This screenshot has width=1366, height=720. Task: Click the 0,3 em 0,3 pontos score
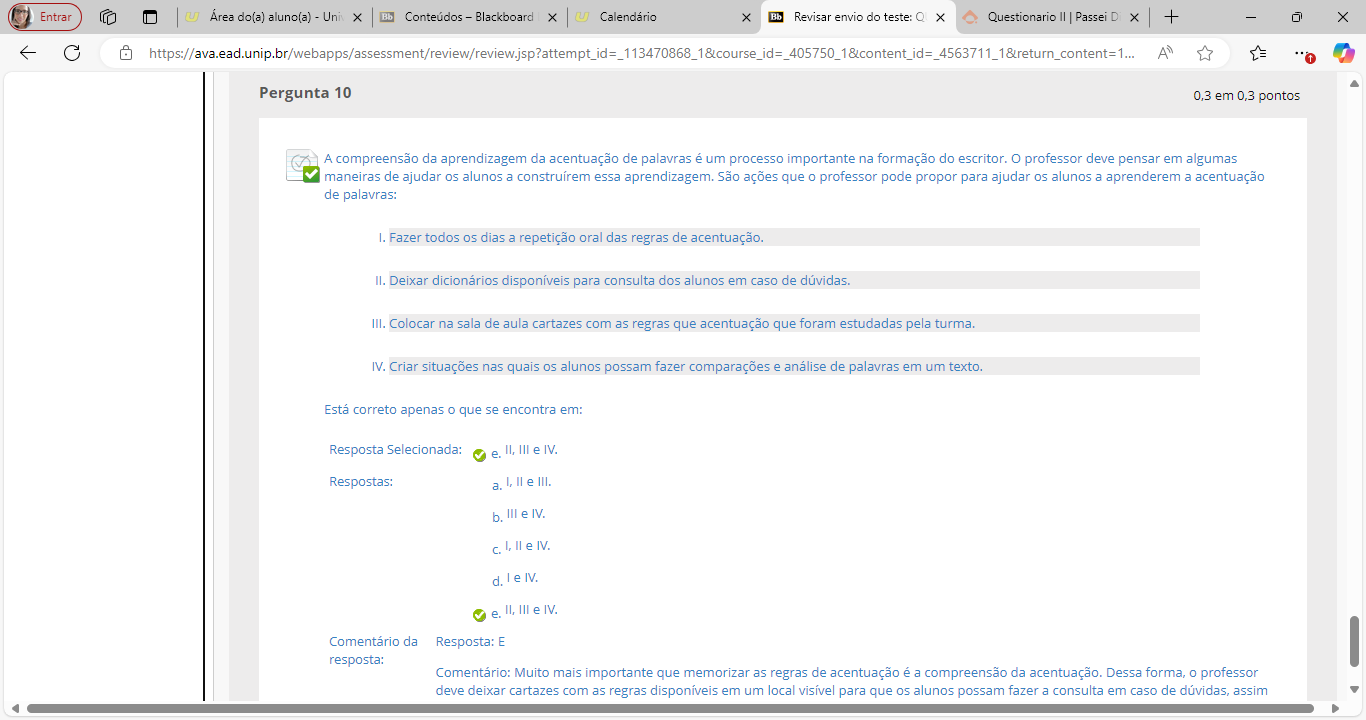(1246, 96)
